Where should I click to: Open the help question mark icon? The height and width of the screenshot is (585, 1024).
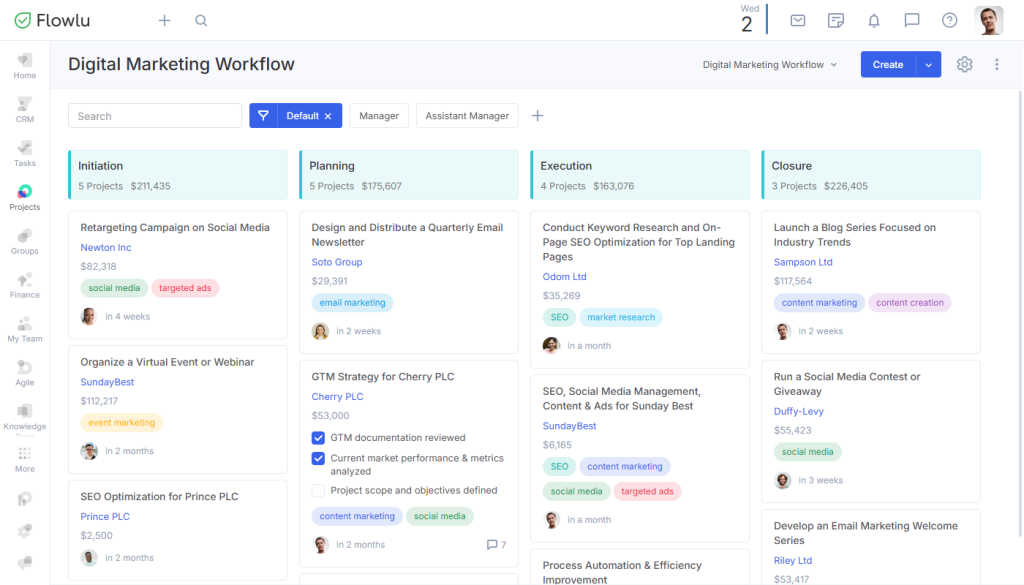click(950, 20)
